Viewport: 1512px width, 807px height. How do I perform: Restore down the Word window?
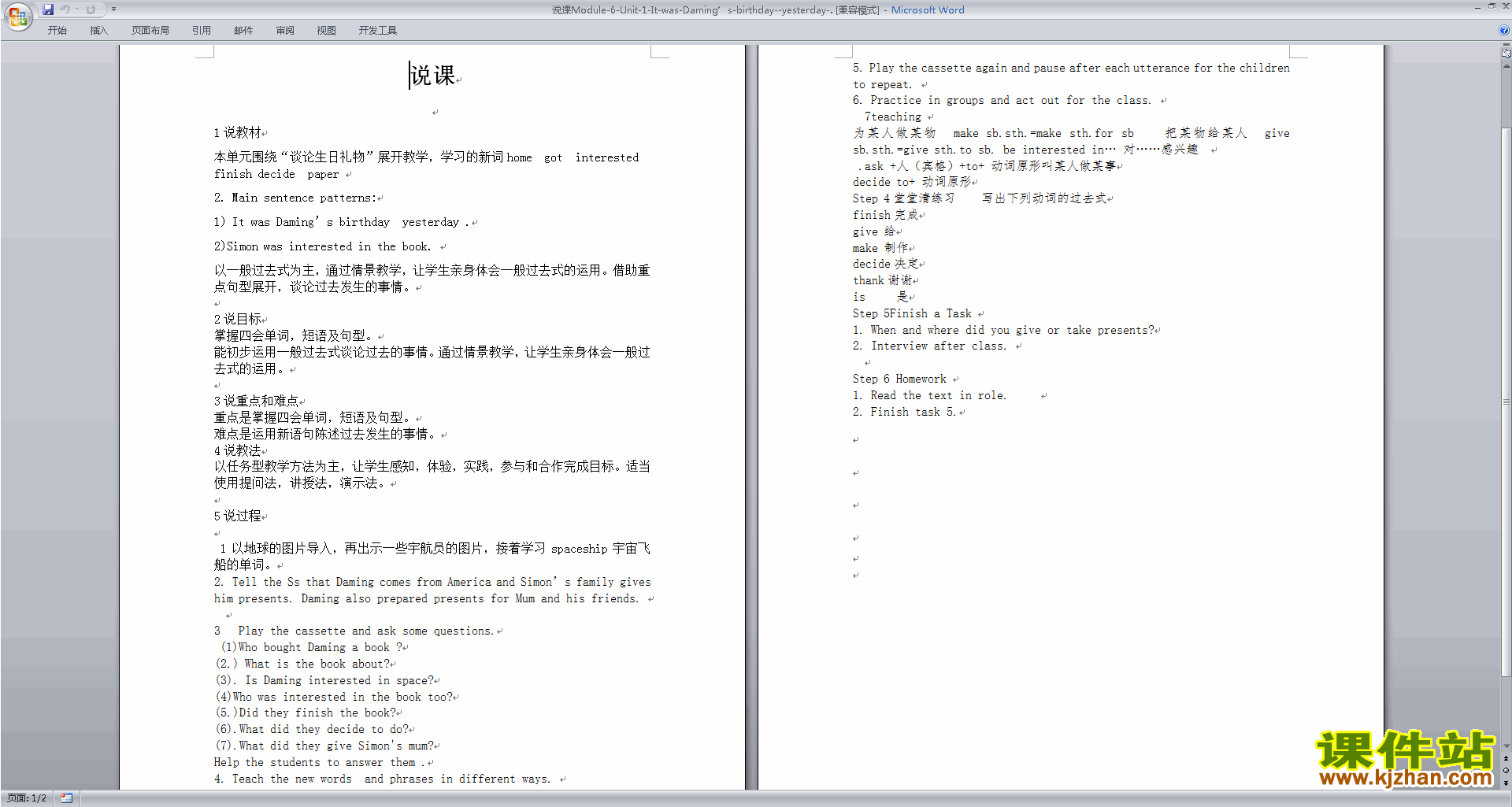pyautogui.click(x=1492, y=6)
